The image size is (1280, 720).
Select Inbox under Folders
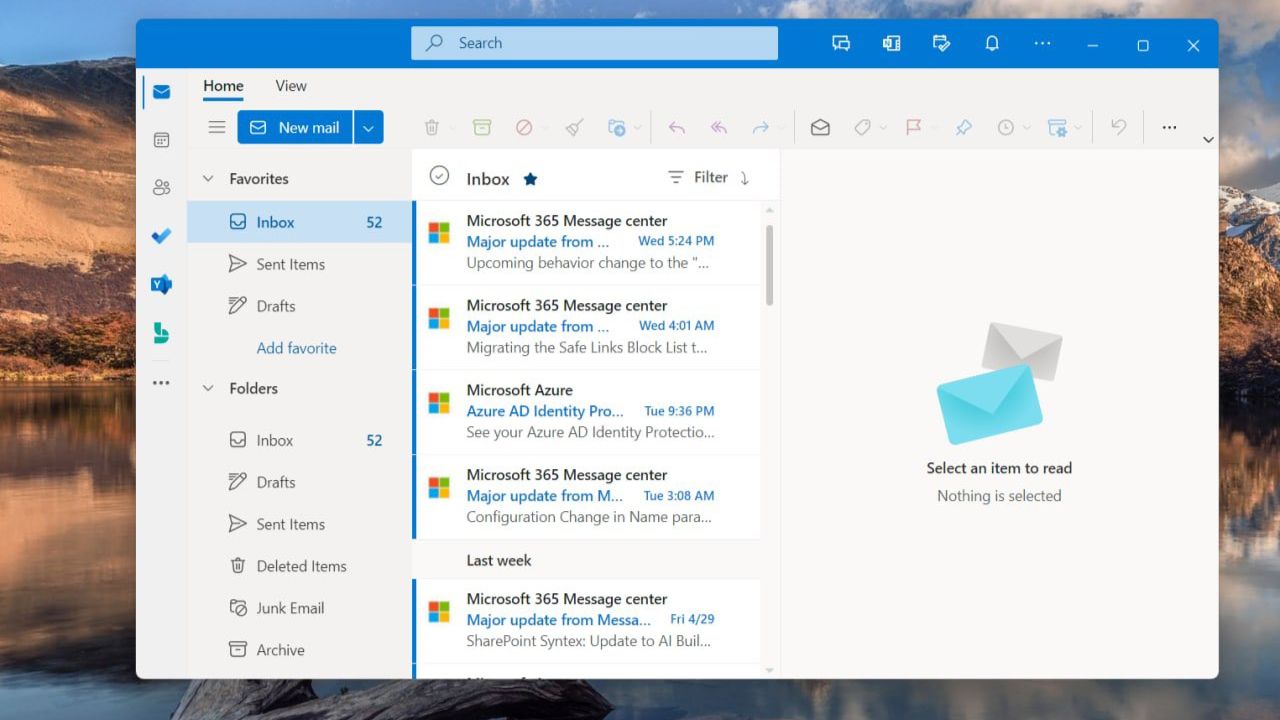299,440
